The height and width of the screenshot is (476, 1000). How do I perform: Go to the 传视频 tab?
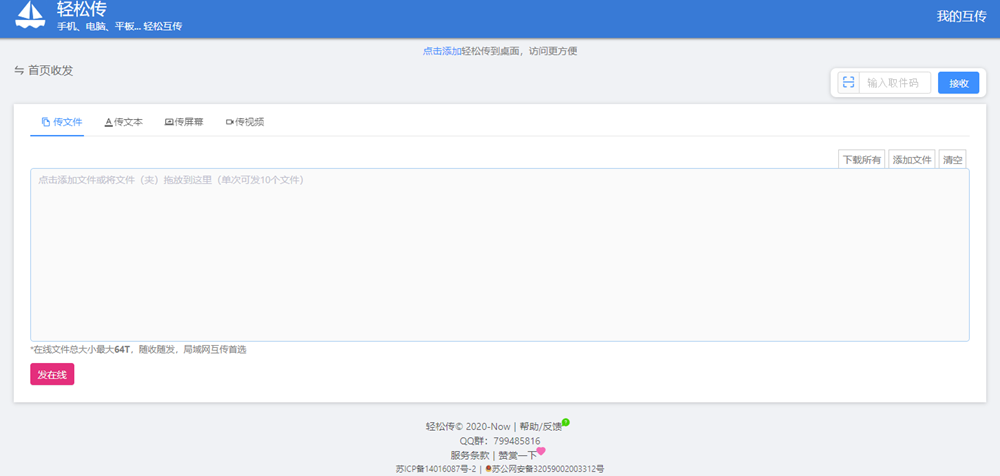(245, 122)
